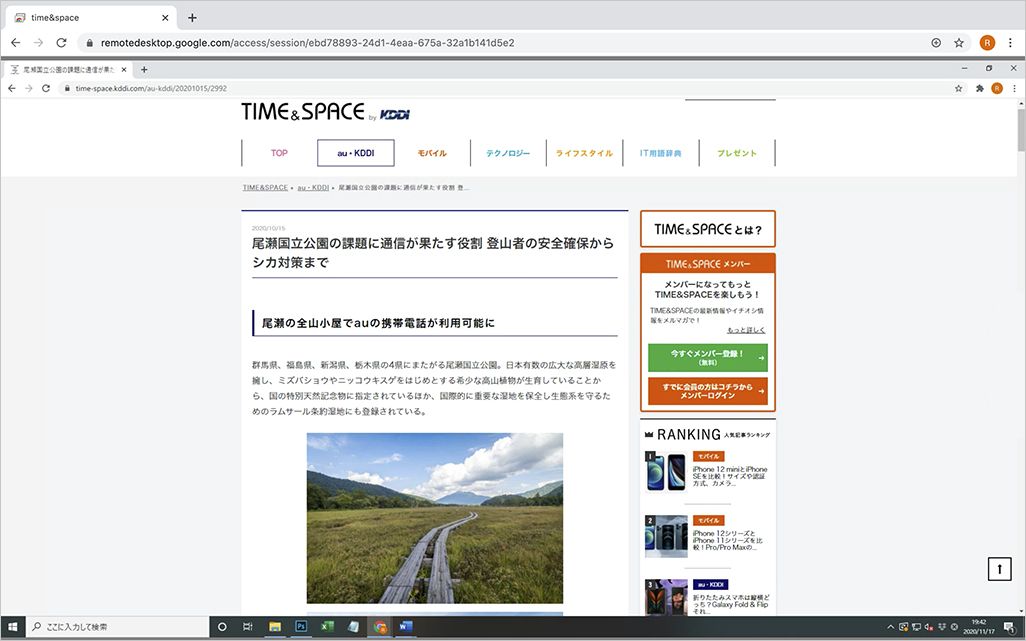
Task: Open the taskbar clock showing 19:42
Action: [x=979, y=627]
